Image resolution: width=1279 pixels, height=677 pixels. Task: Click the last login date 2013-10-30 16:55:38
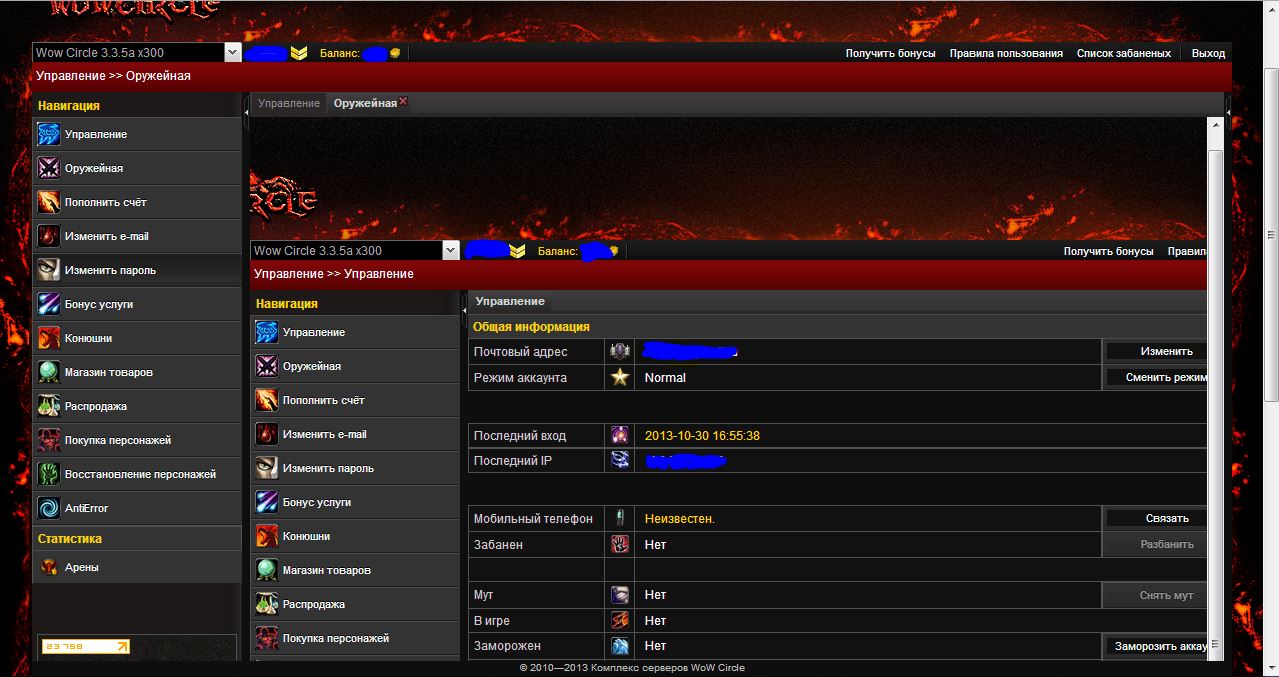click(x=702, y=436)
